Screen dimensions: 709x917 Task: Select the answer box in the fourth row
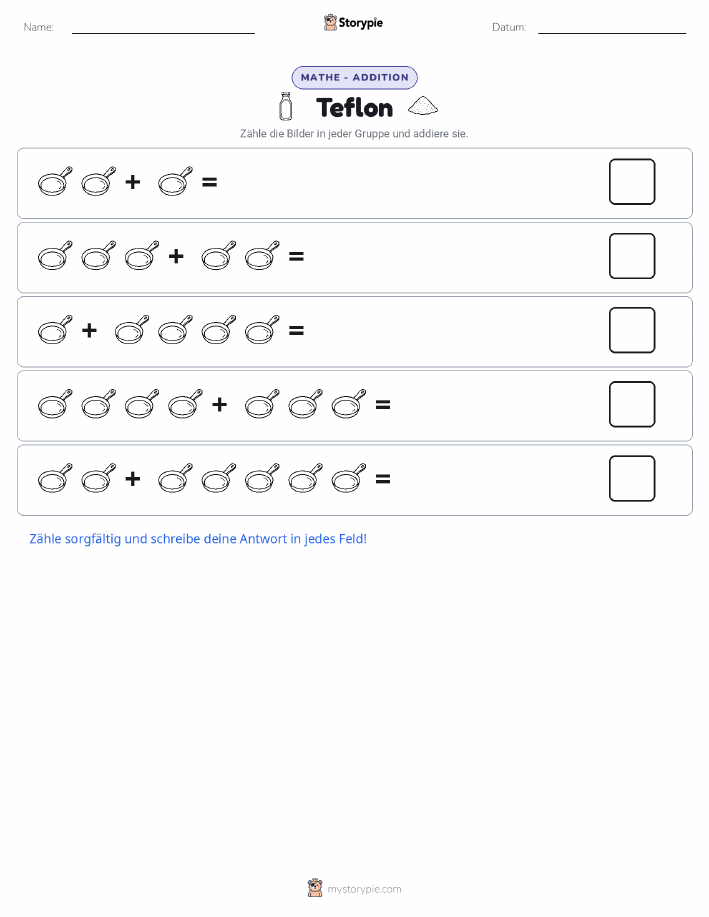pos(632,404)
